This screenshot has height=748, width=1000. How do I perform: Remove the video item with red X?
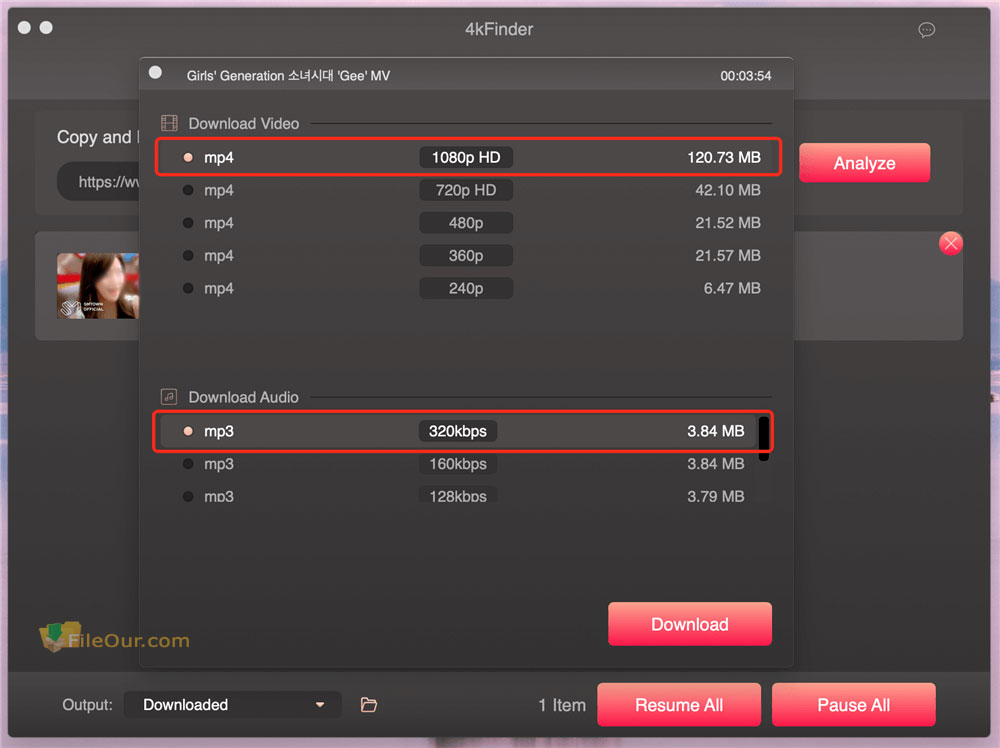pos(950,243)
